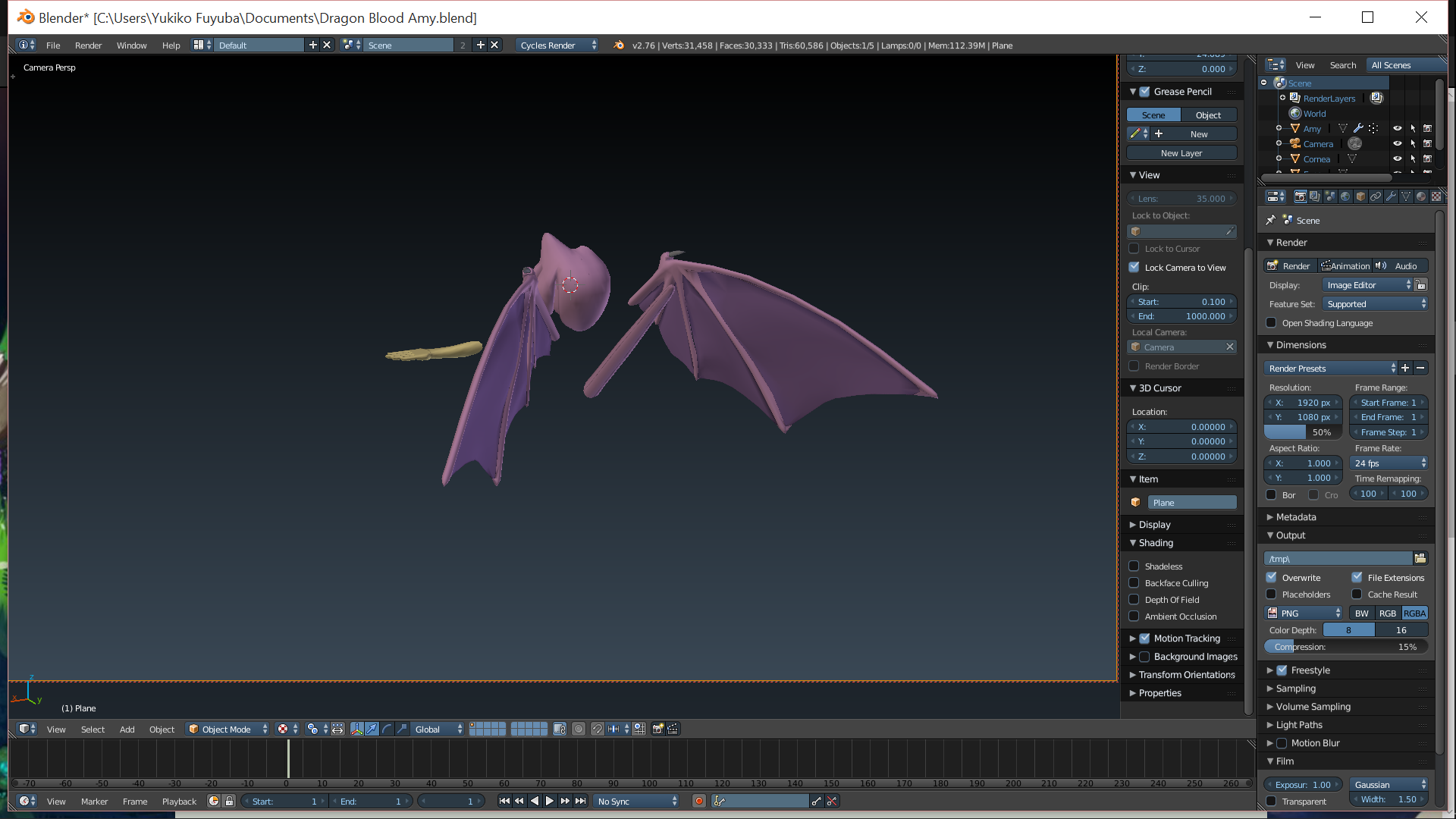This screenshot has height=819, width=1456.
Task: Toggle the snap magnet icon
Action: click(x=597, y=729)
